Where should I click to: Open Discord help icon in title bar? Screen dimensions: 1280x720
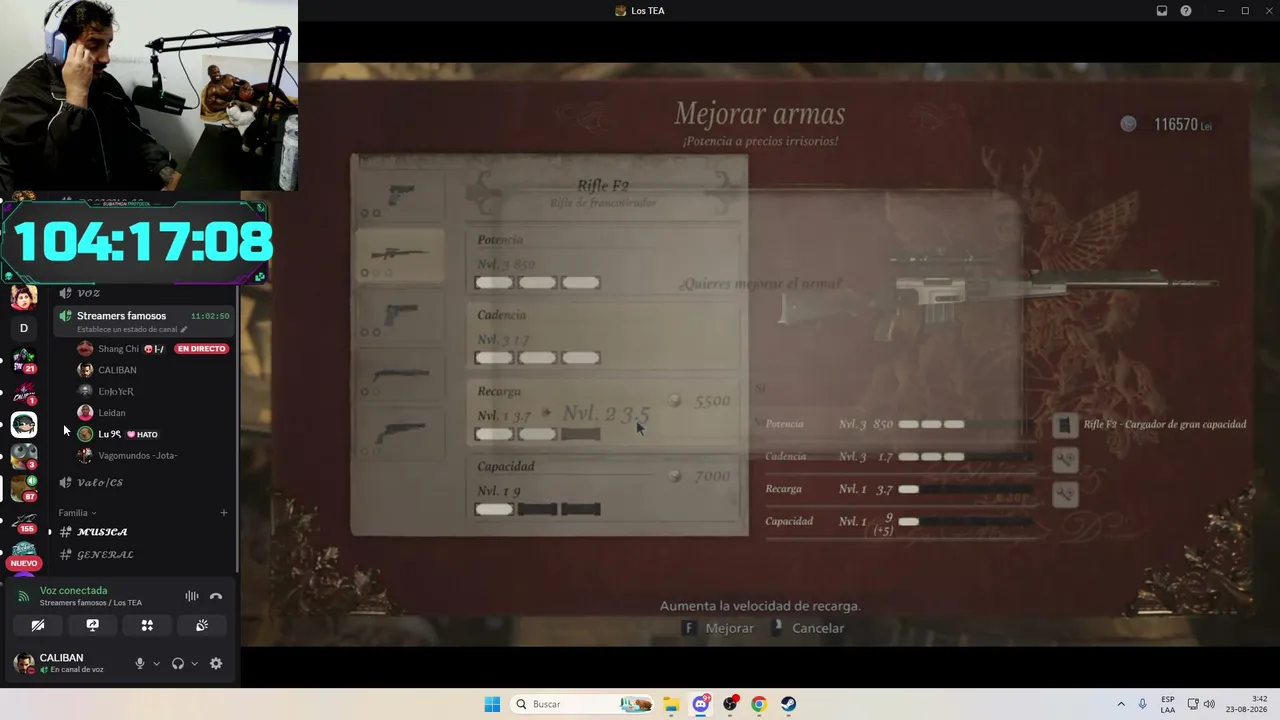tap(1186, 11)
